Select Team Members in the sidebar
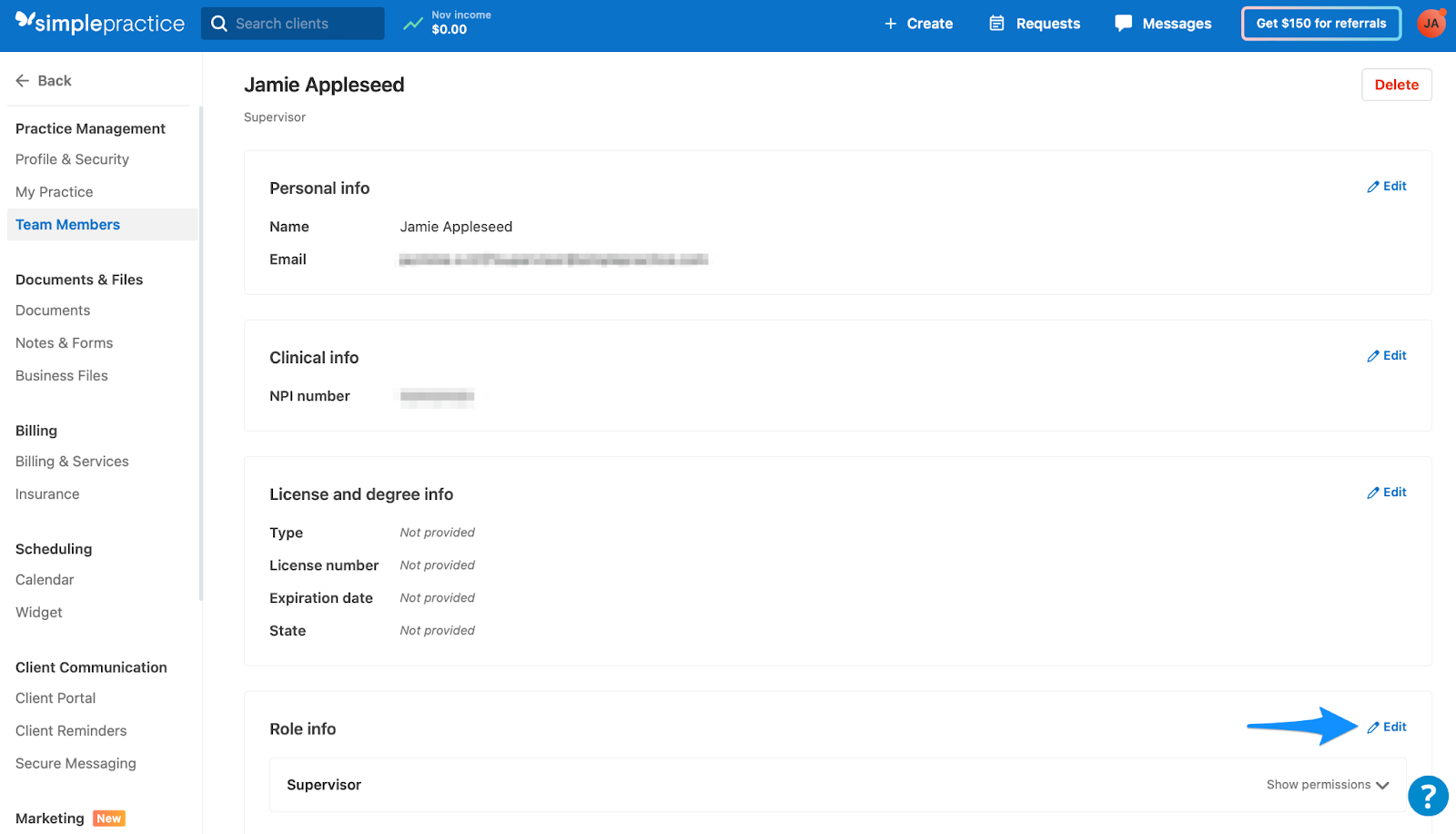The image size is (1456, 834). click(67, 224)
